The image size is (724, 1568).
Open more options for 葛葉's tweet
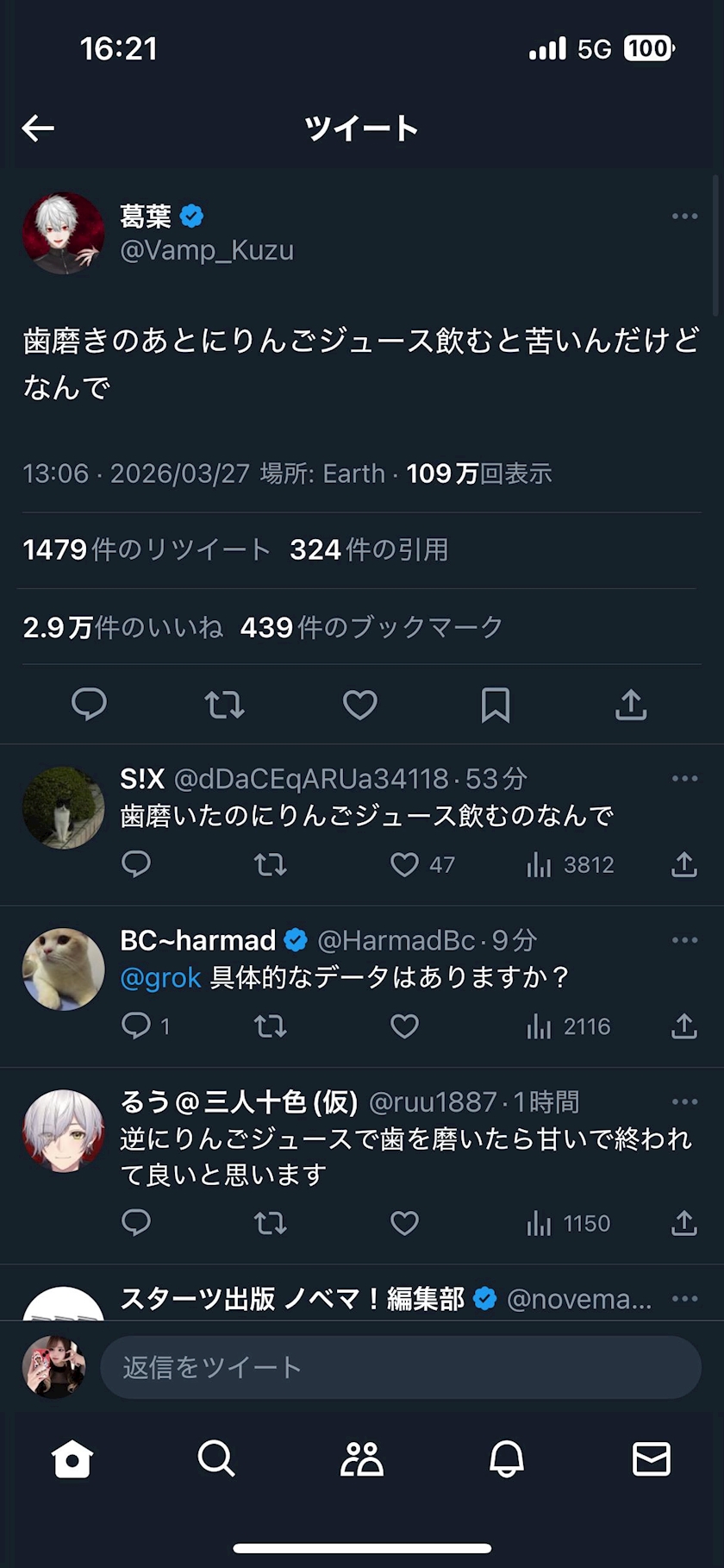pos(684,216)
